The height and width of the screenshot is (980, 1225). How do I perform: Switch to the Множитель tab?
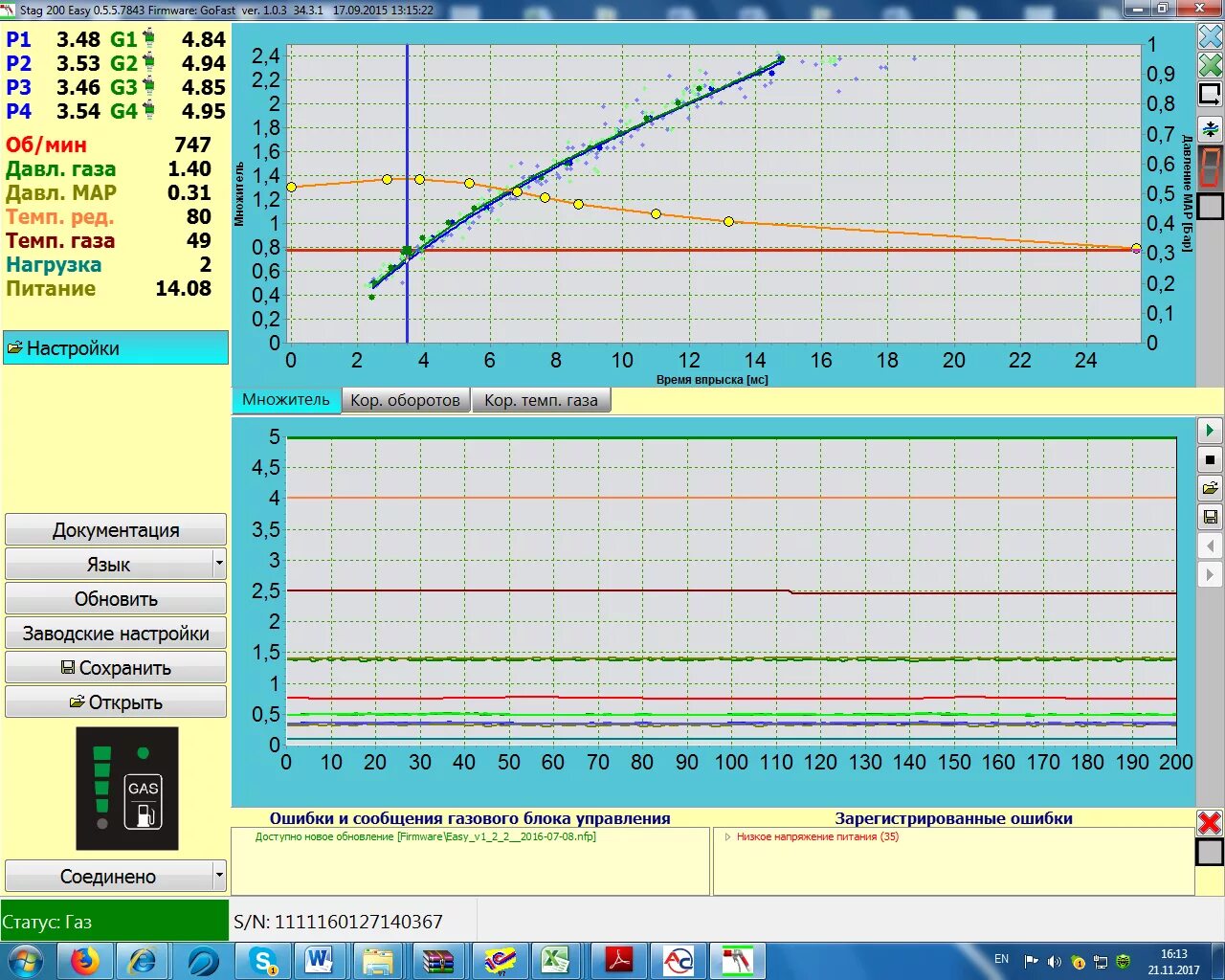286,400
